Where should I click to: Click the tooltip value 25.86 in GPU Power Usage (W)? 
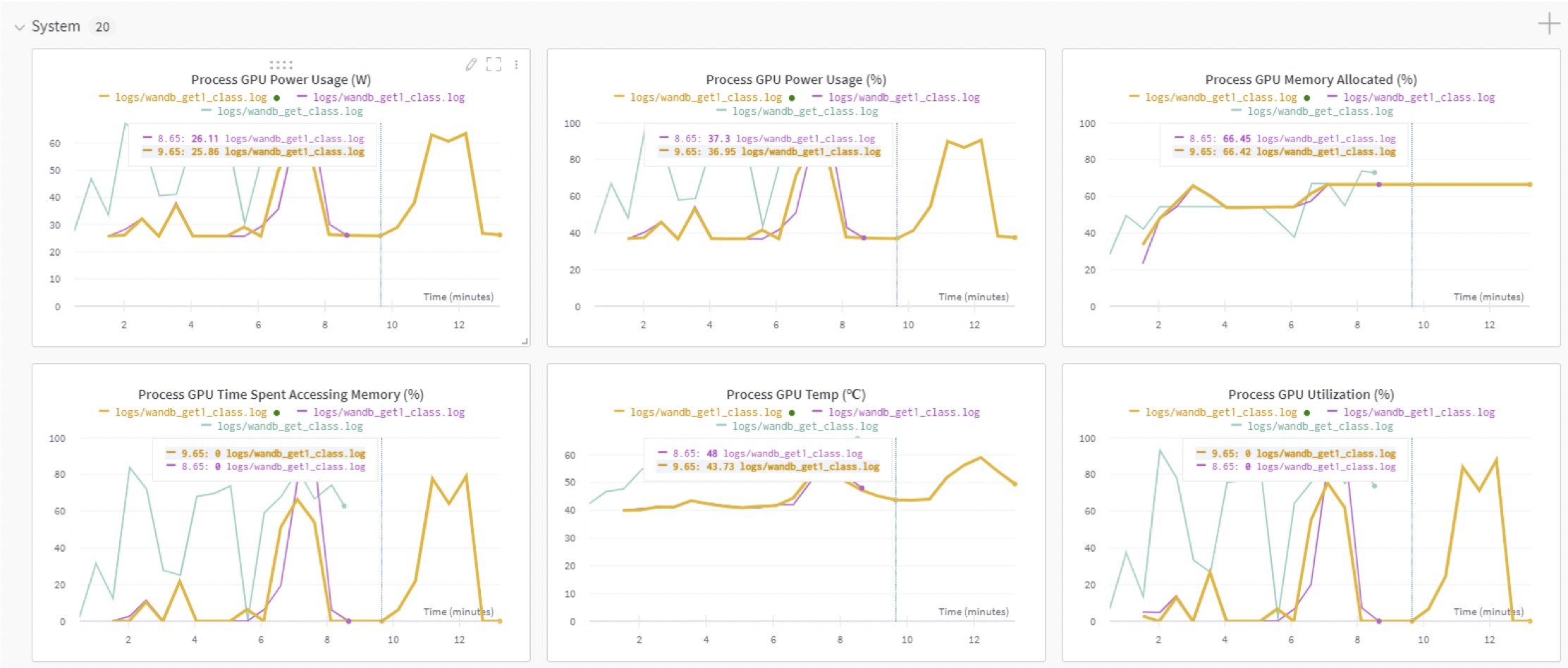point(205,151)
